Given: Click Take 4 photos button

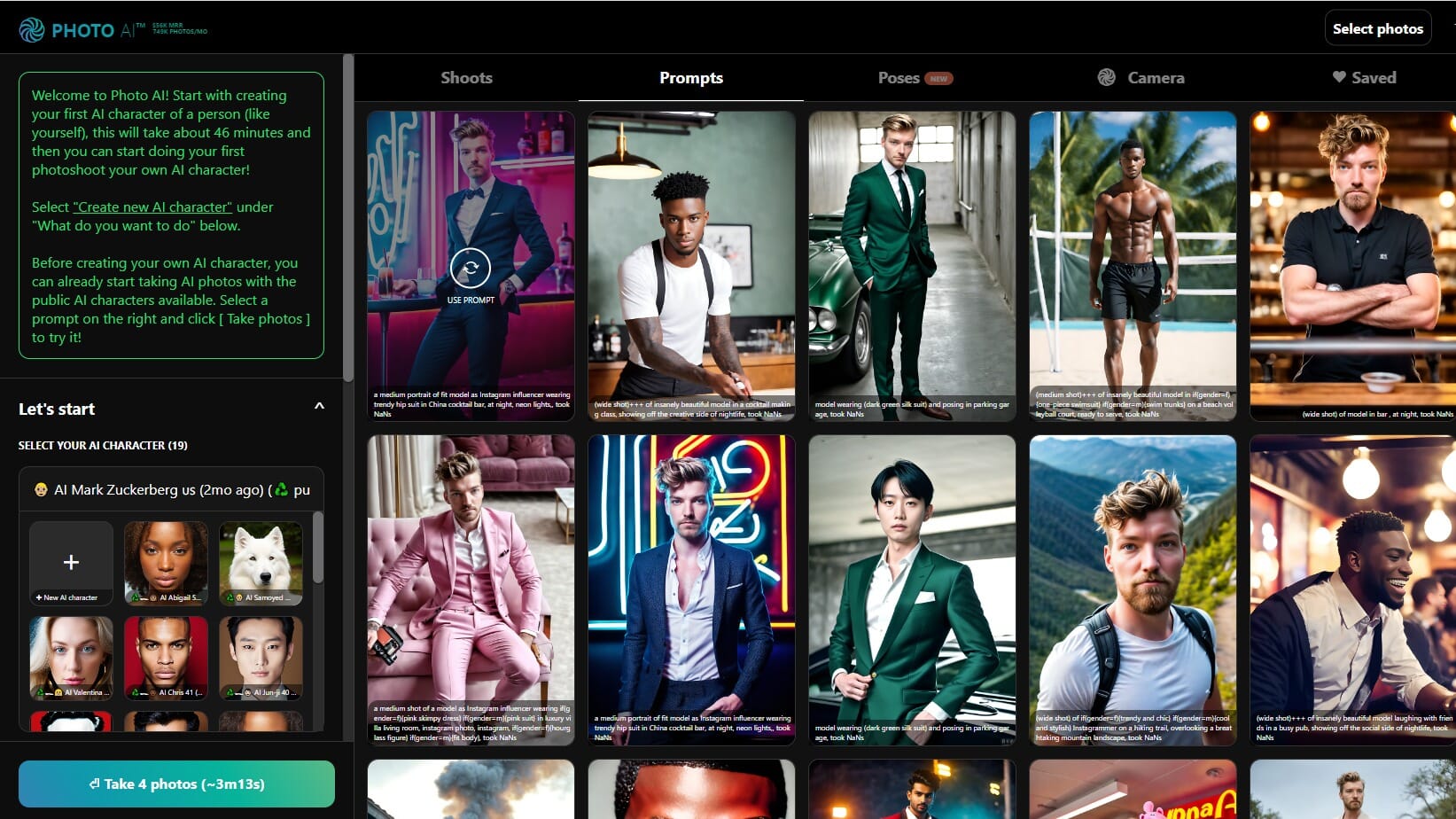Looking at the screenshot, I should (176, 784).
